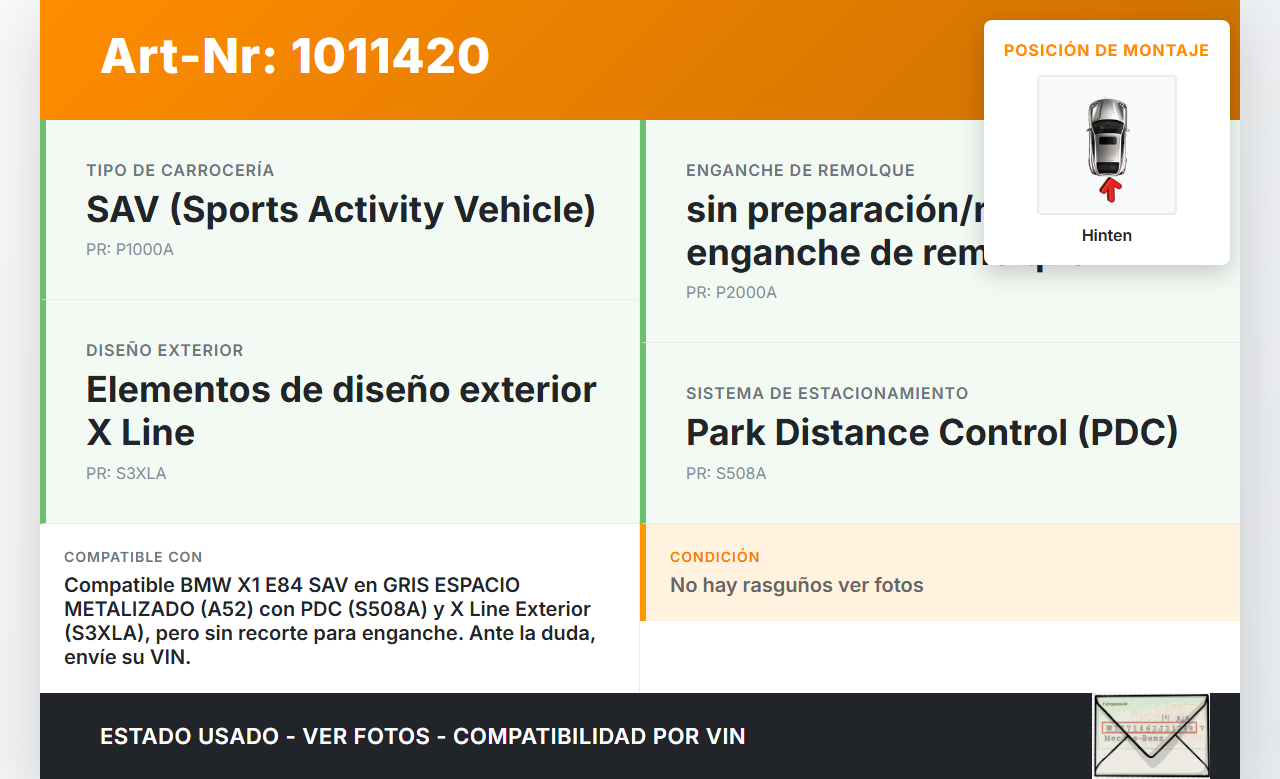Image resolution: width=1280 pixels, height=779 pixels.
Task: Click the 'Hinten' position label
Action: point(1107,236)
